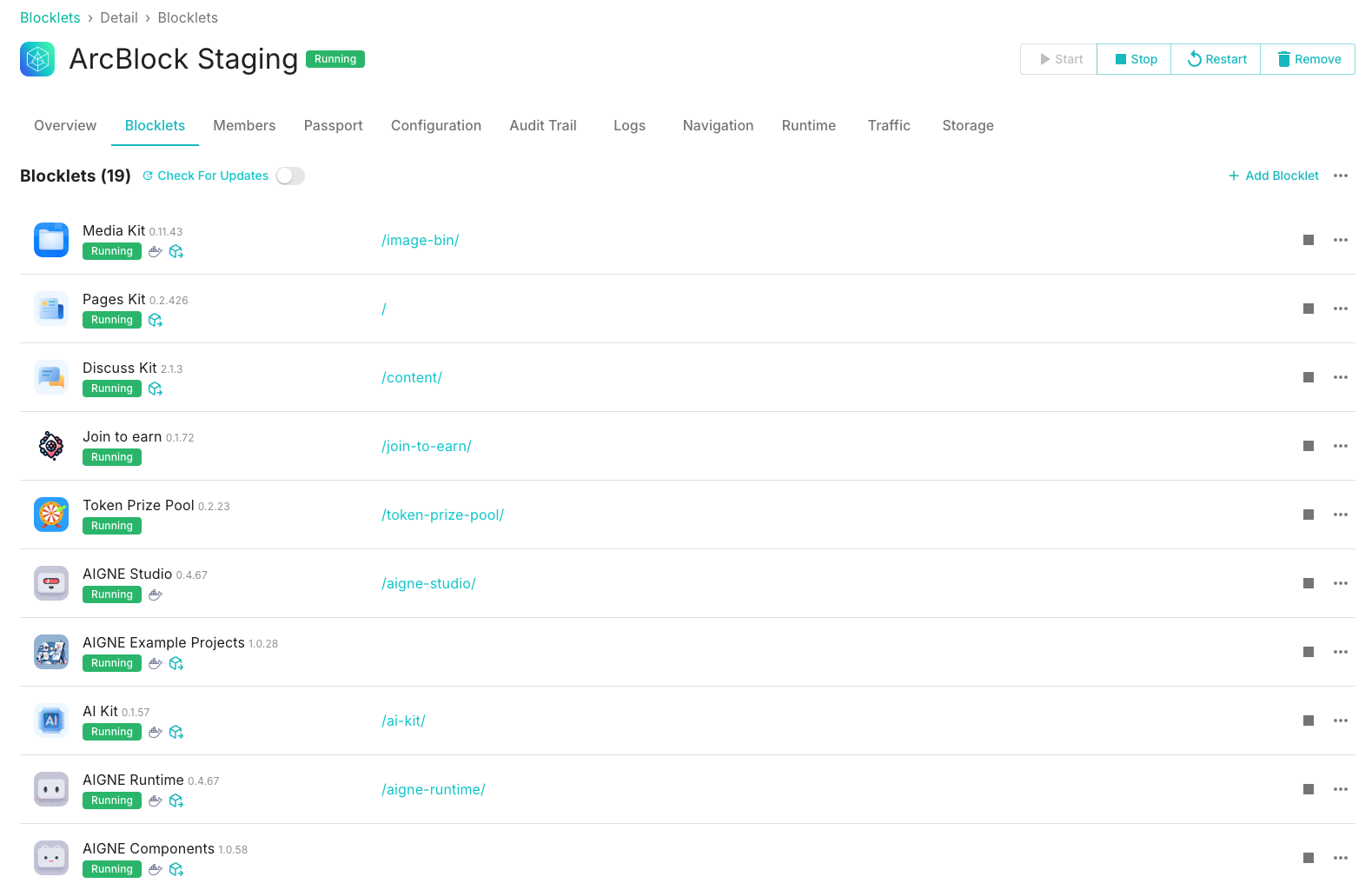Open the AIGNE Runtime blocklet icon
This screenshot has width=1372, height=890.
pos(51,789)
